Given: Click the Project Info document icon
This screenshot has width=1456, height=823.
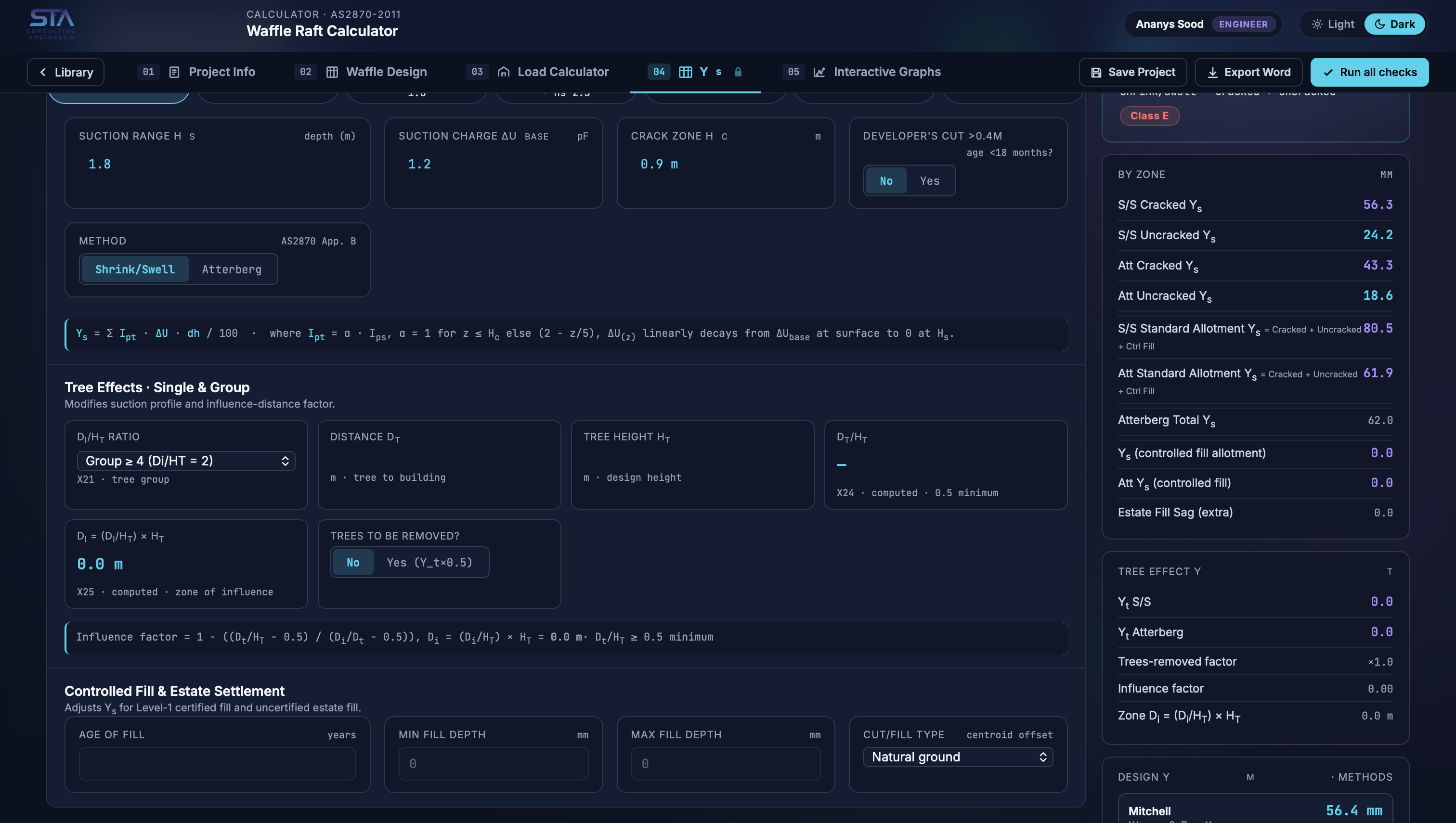Looking at the screenshot, I should point(174,72).
